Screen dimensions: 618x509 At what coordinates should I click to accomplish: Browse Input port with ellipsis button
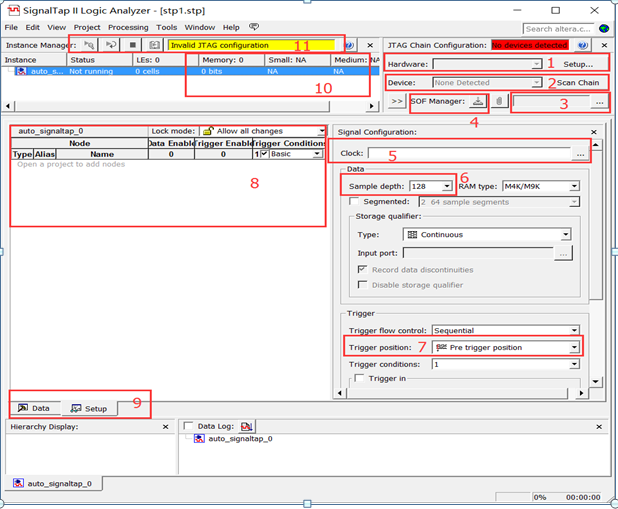pos(563,254)
